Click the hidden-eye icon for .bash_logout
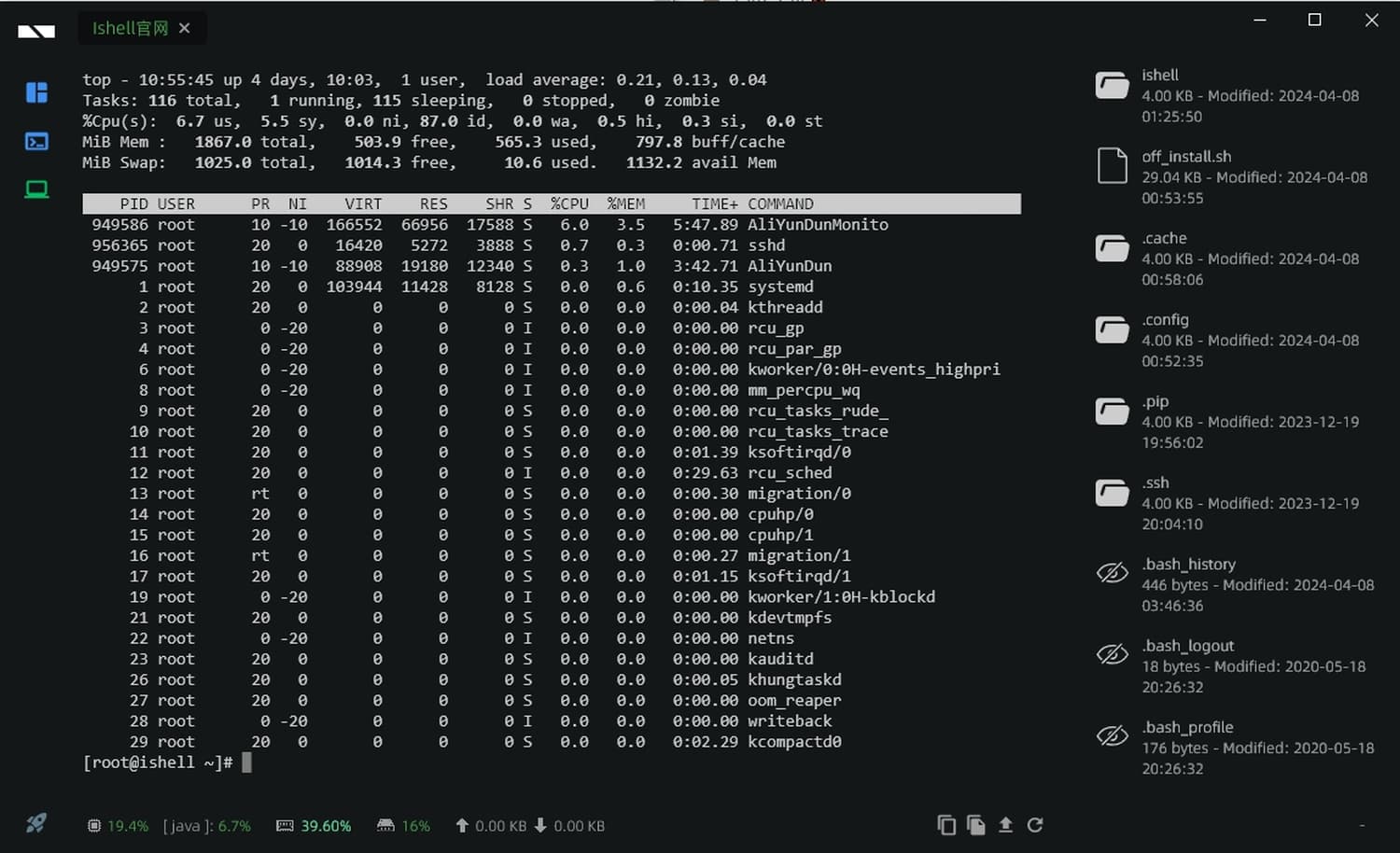Screen dimensions: 1400x853 (x=1112, y=654)
